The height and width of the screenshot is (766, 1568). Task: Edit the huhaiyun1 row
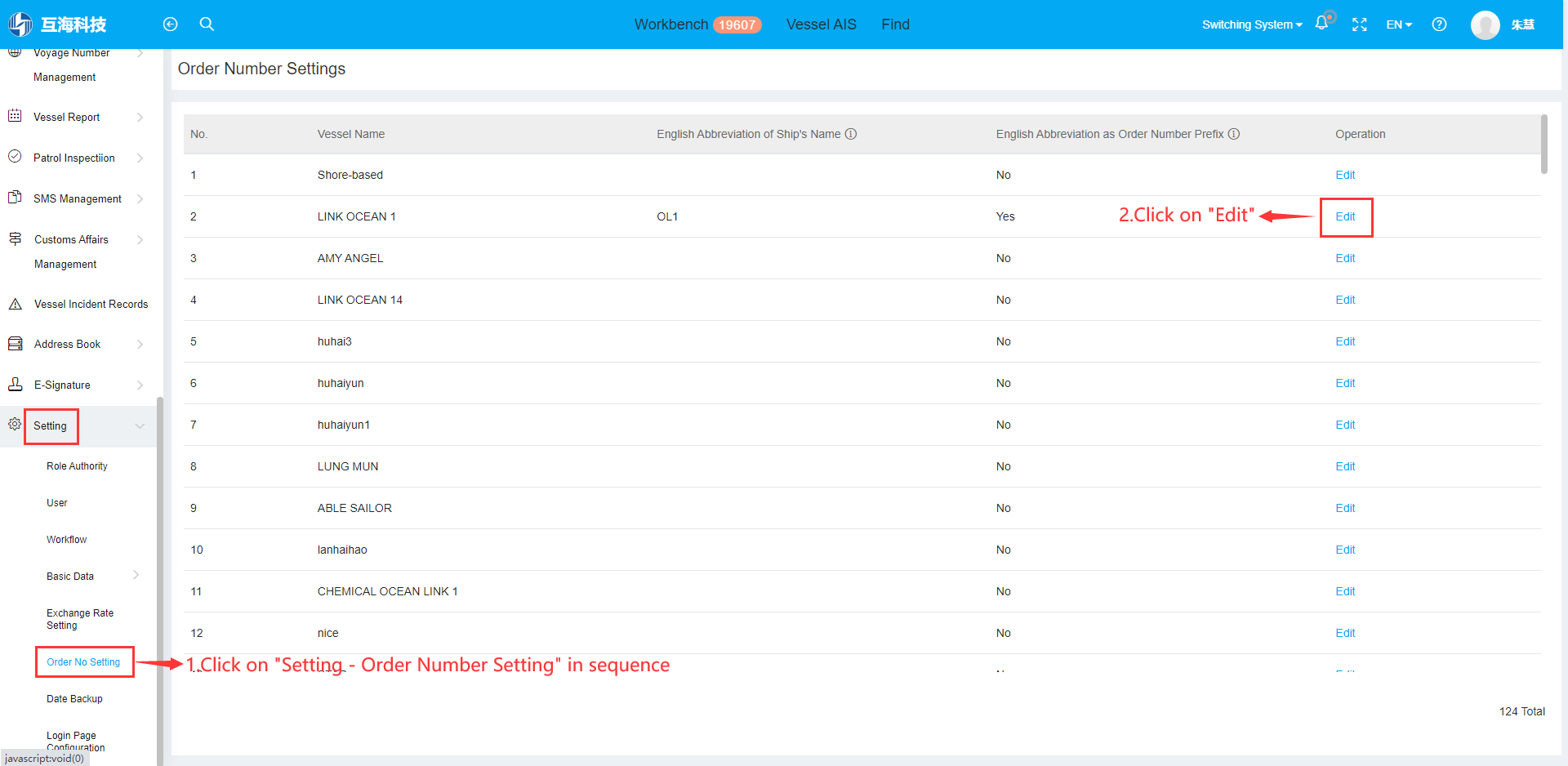tap(1345, 425)
